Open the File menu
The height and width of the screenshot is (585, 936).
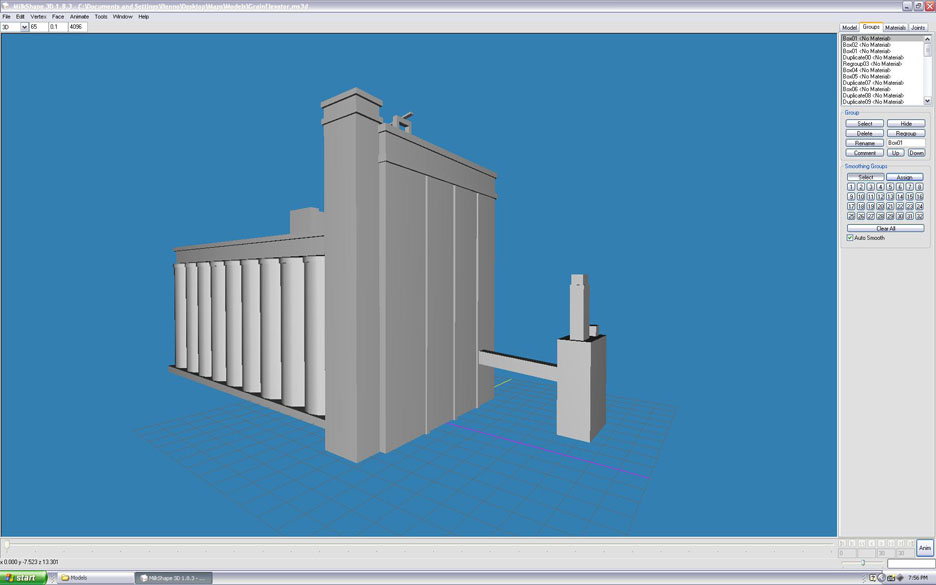tap(7, 17)
